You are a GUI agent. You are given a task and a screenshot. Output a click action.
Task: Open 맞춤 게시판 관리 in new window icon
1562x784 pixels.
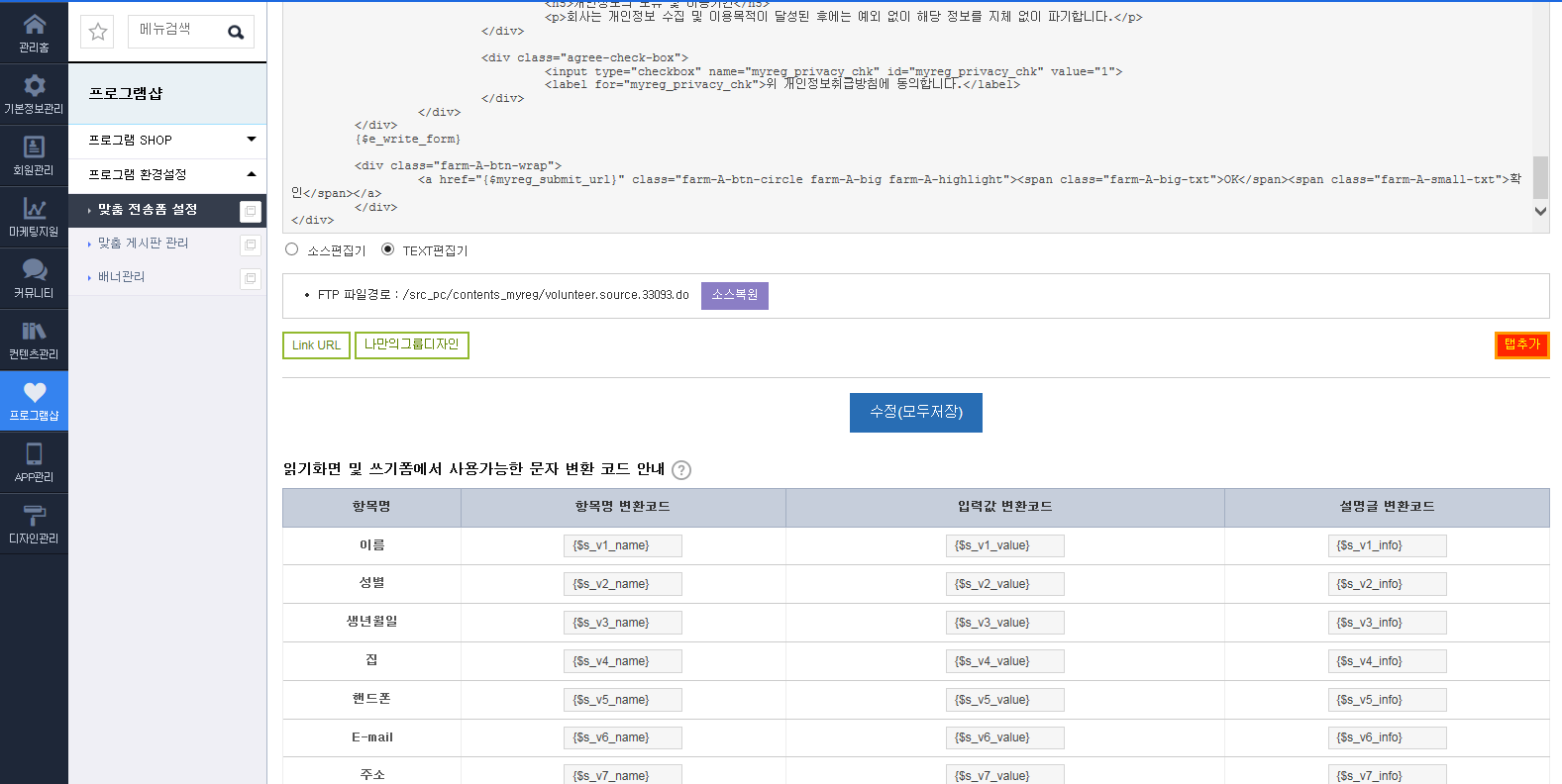click(251, 245)
